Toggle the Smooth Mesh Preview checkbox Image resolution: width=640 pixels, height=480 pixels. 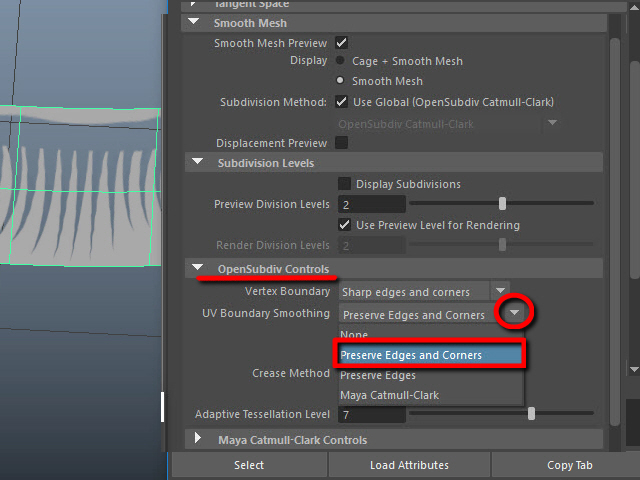(x=342, y=43)
